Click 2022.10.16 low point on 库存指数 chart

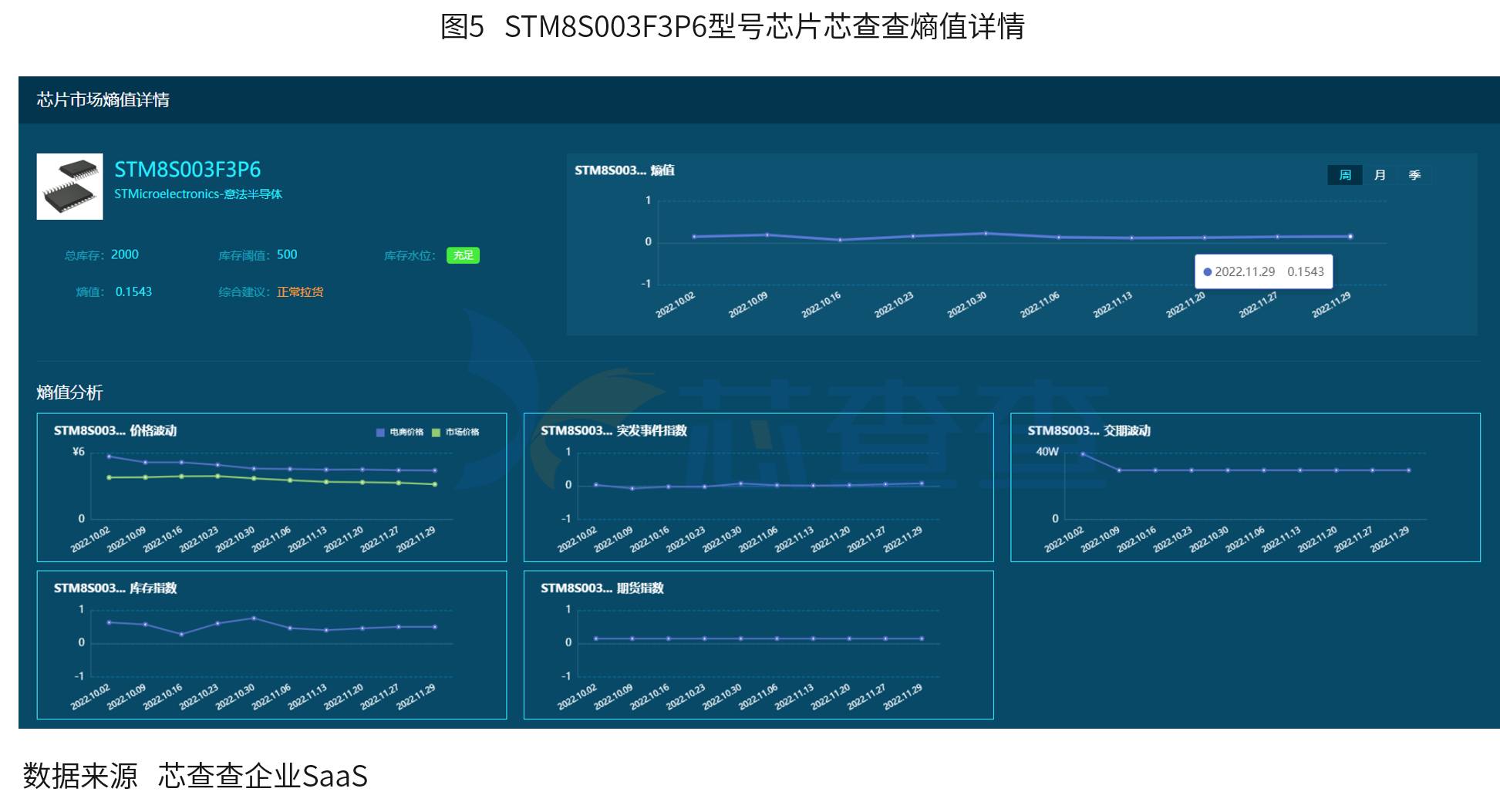(x=181, y=635)
